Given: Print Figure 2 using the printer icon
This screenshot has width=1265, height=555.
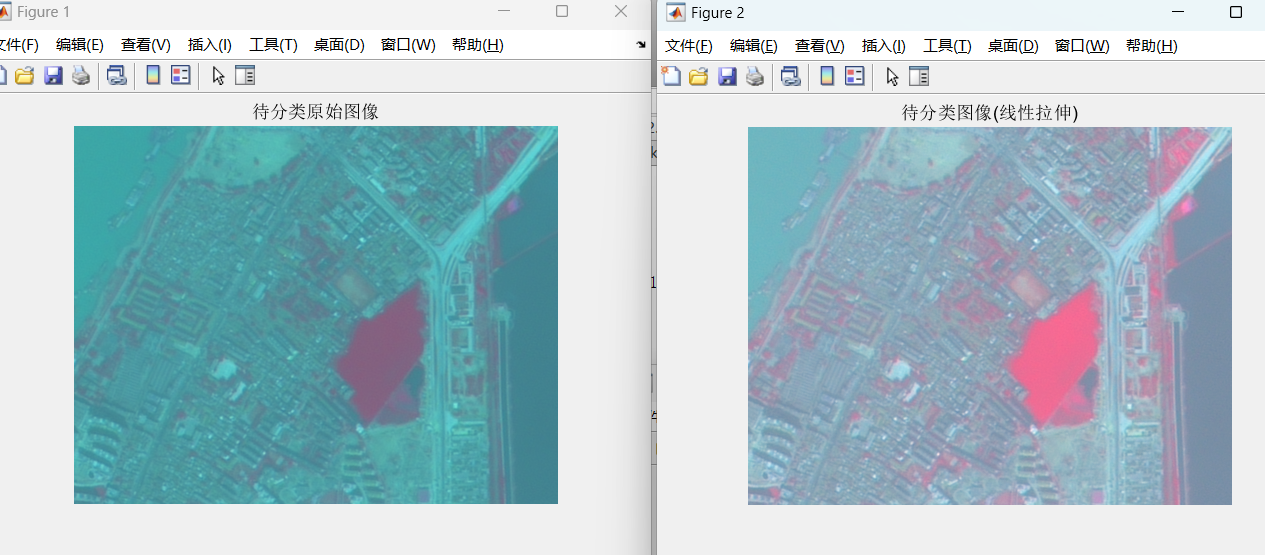Looking at the screenshot, I should pyautogui.click(x=756, y=76).
